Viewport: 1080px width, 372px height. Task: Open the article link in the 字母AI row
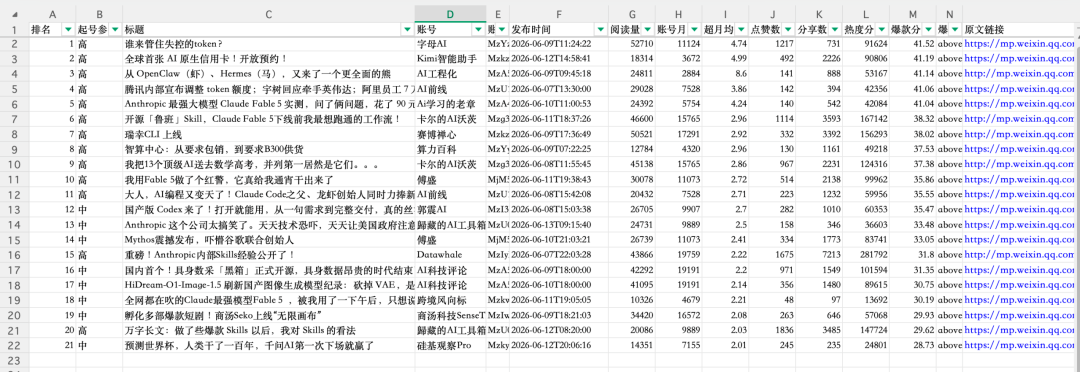click(x=1019, y=43)
